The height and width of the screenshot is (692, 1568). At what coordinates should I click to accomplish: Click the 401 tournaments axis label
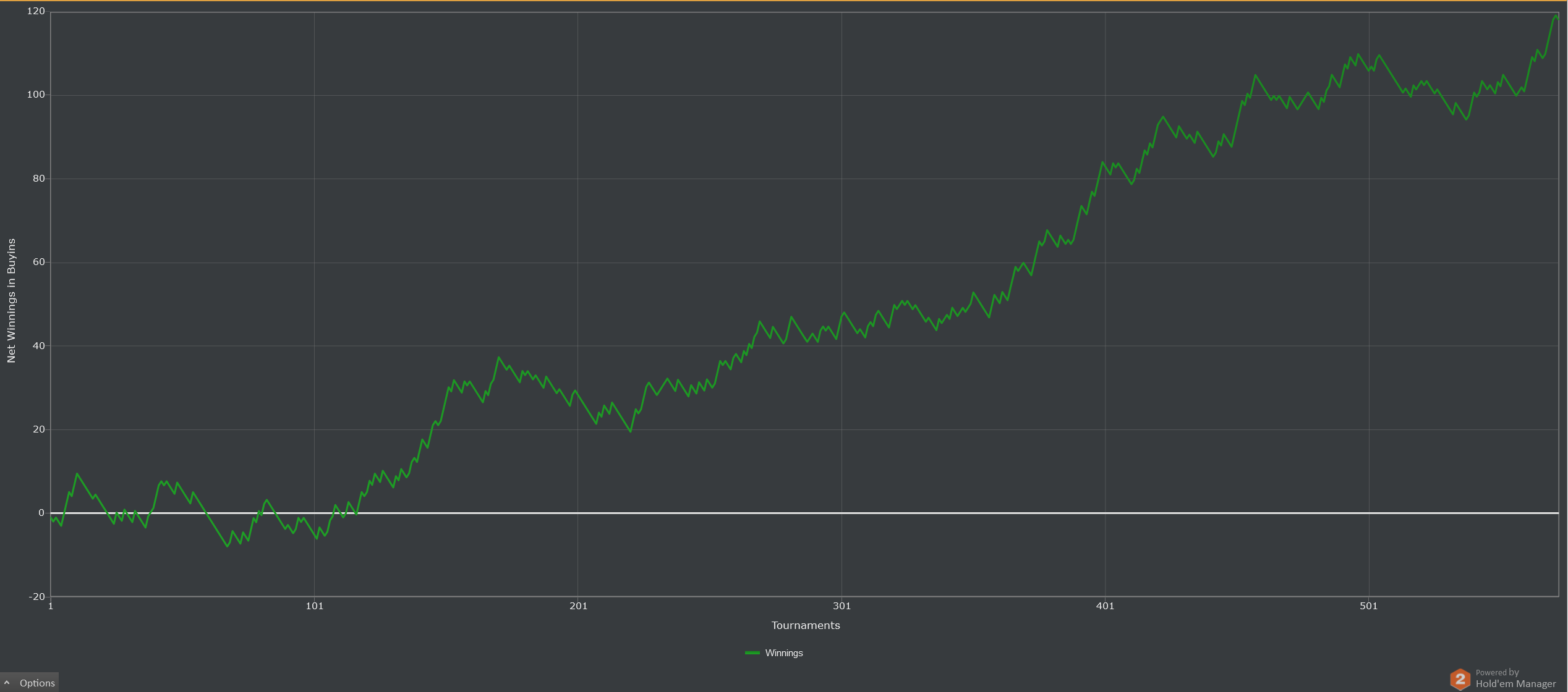[1106, 606]
